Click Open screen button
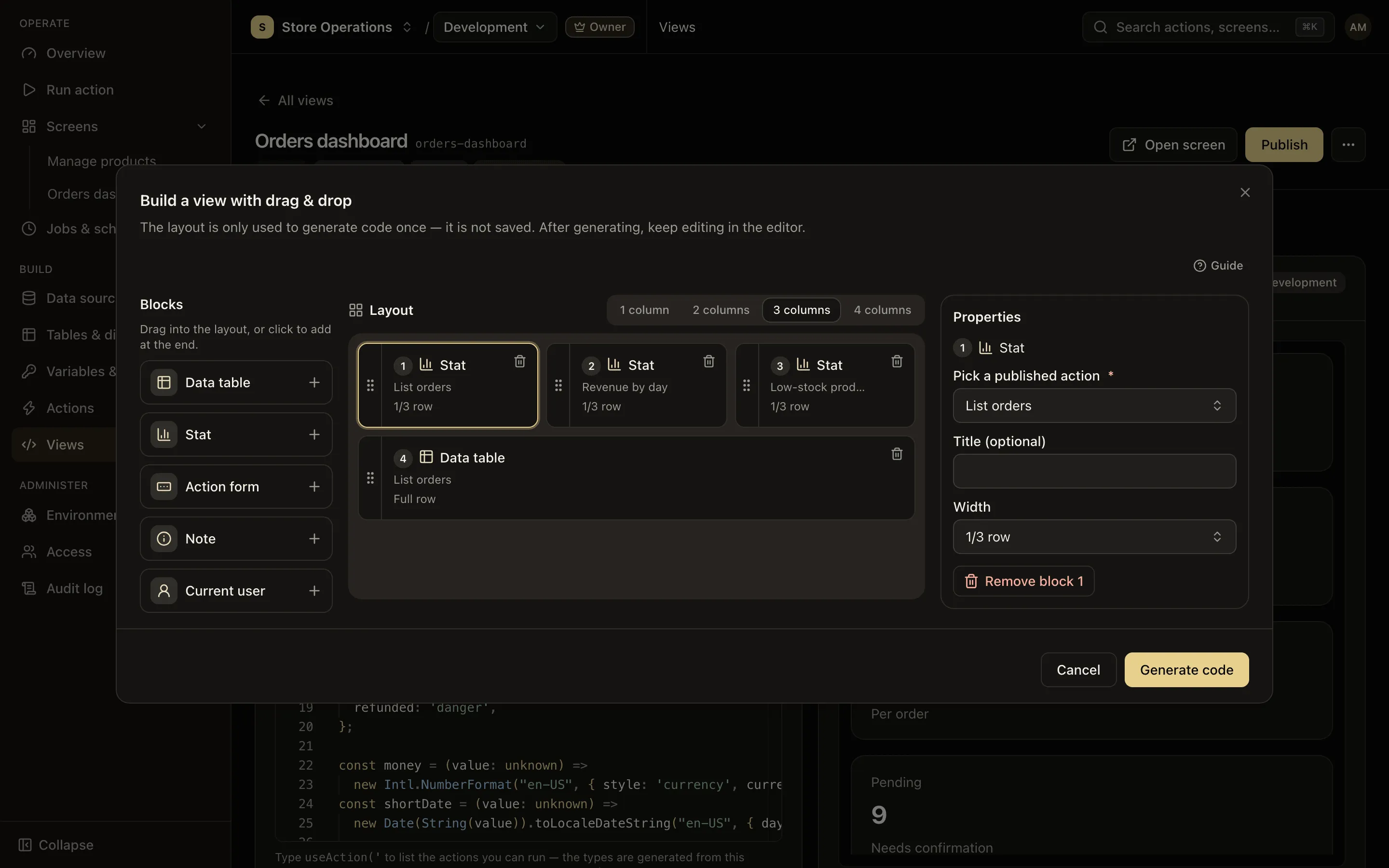The width and height of the screenshot is (1389, 868). [1173, 145]
